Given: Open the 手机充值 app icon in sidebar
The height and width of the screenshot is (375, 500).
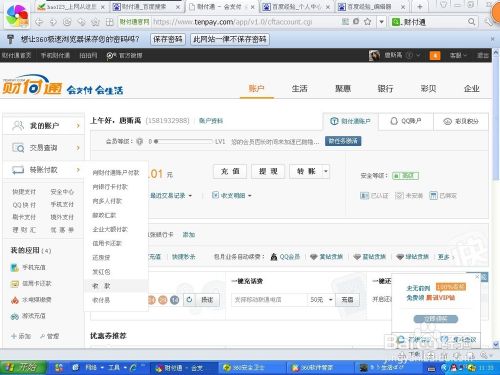Looking at the screenshot, I should pyautogui.click(x=15, y=267).
